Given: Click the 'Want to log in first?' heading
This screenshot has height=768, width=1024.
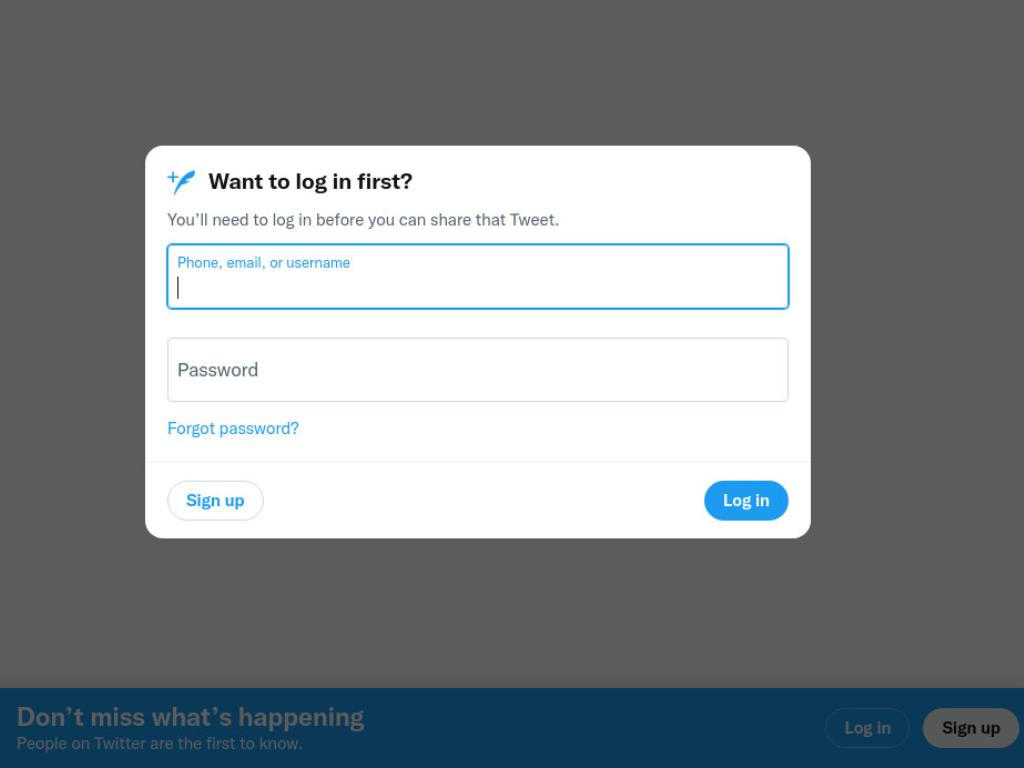Looking at the screenshot, I should pyautogui.click(x=310, y=182).
